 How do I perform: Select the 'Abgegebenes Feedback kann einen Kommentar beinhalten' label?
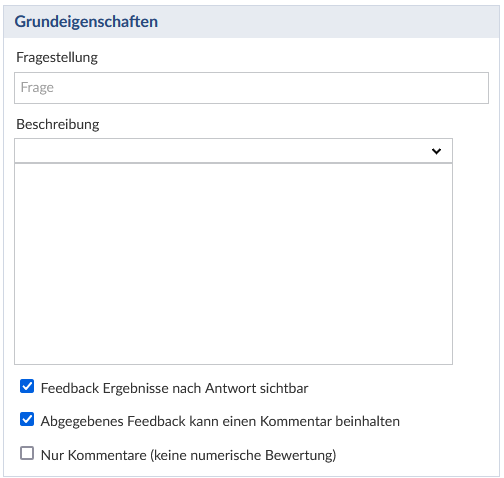tap(220, 421)
